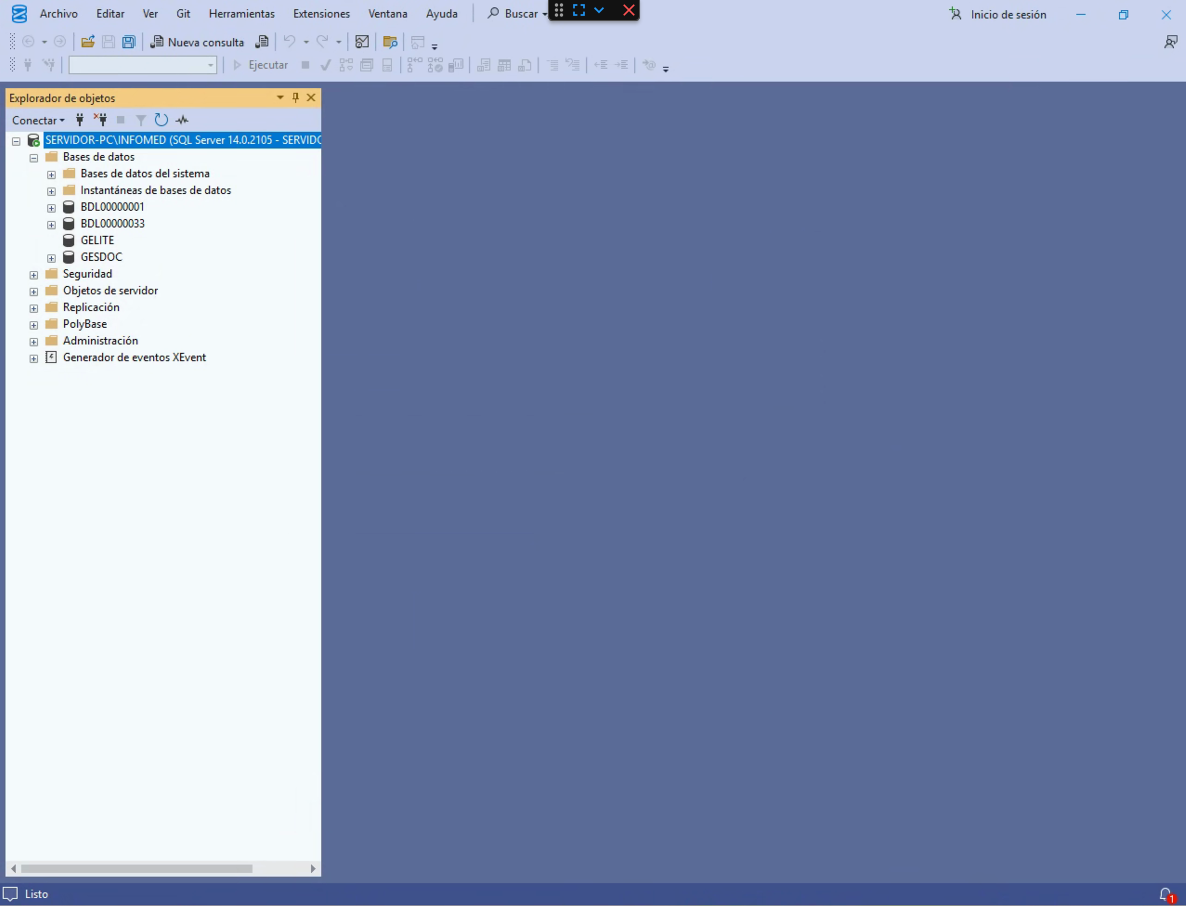Viewport: 1186px width, 906px height.
Task: Expand the Administración folder
Action: pos(33,342)
